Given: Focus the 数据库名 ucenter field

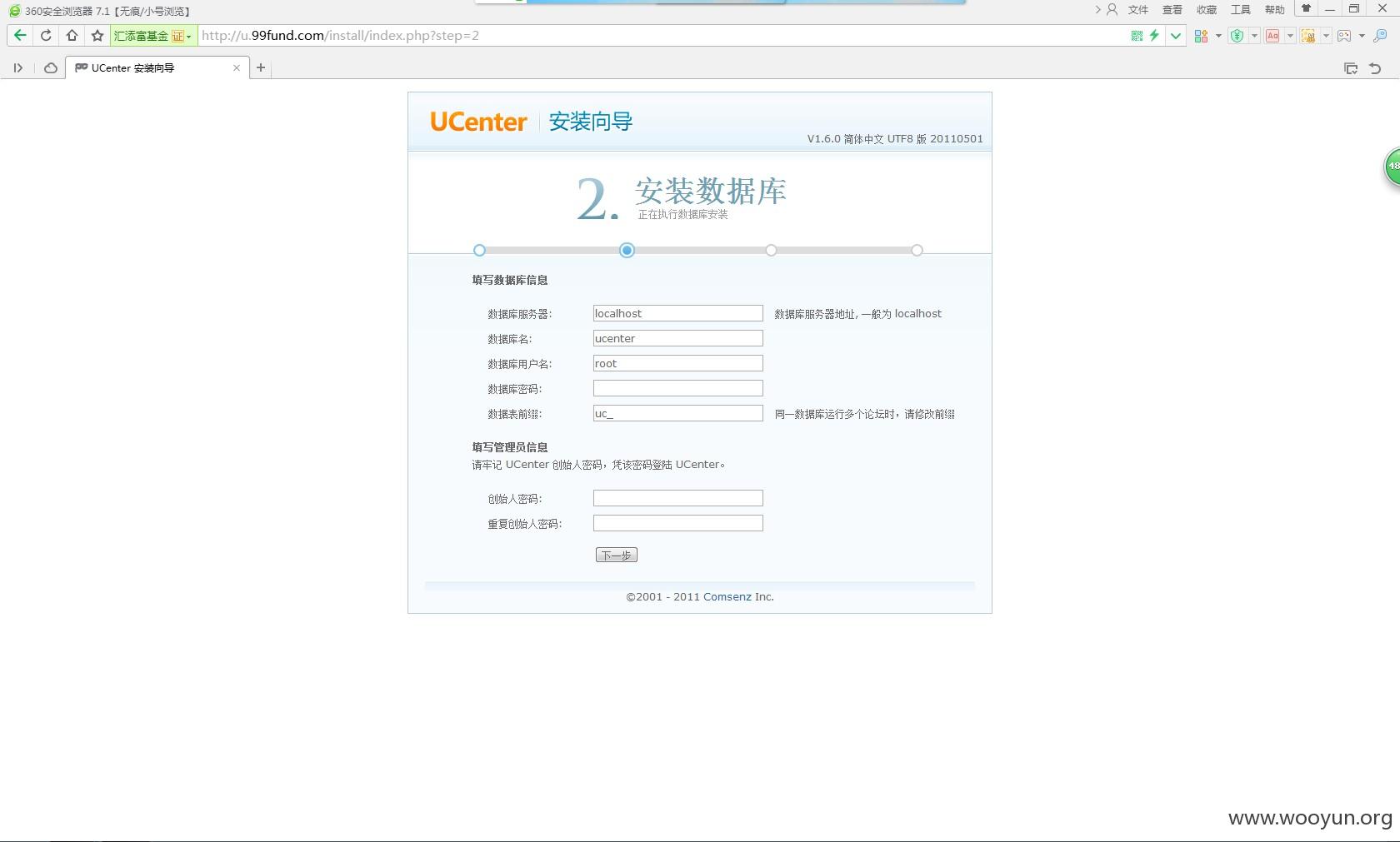Looking at the screenshot, I should 678,338.
